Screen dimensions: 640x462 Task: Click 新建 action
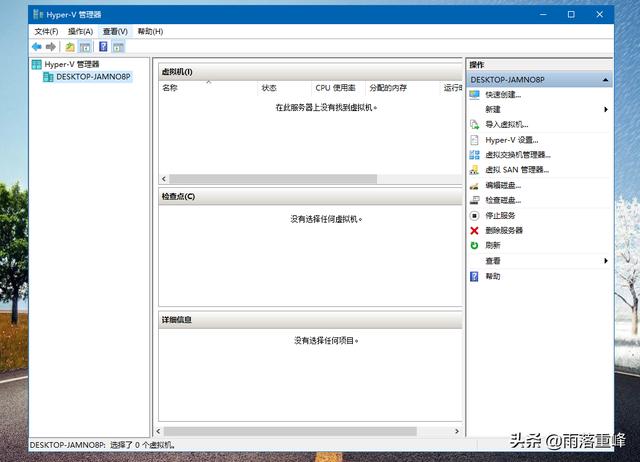(493, 109)
